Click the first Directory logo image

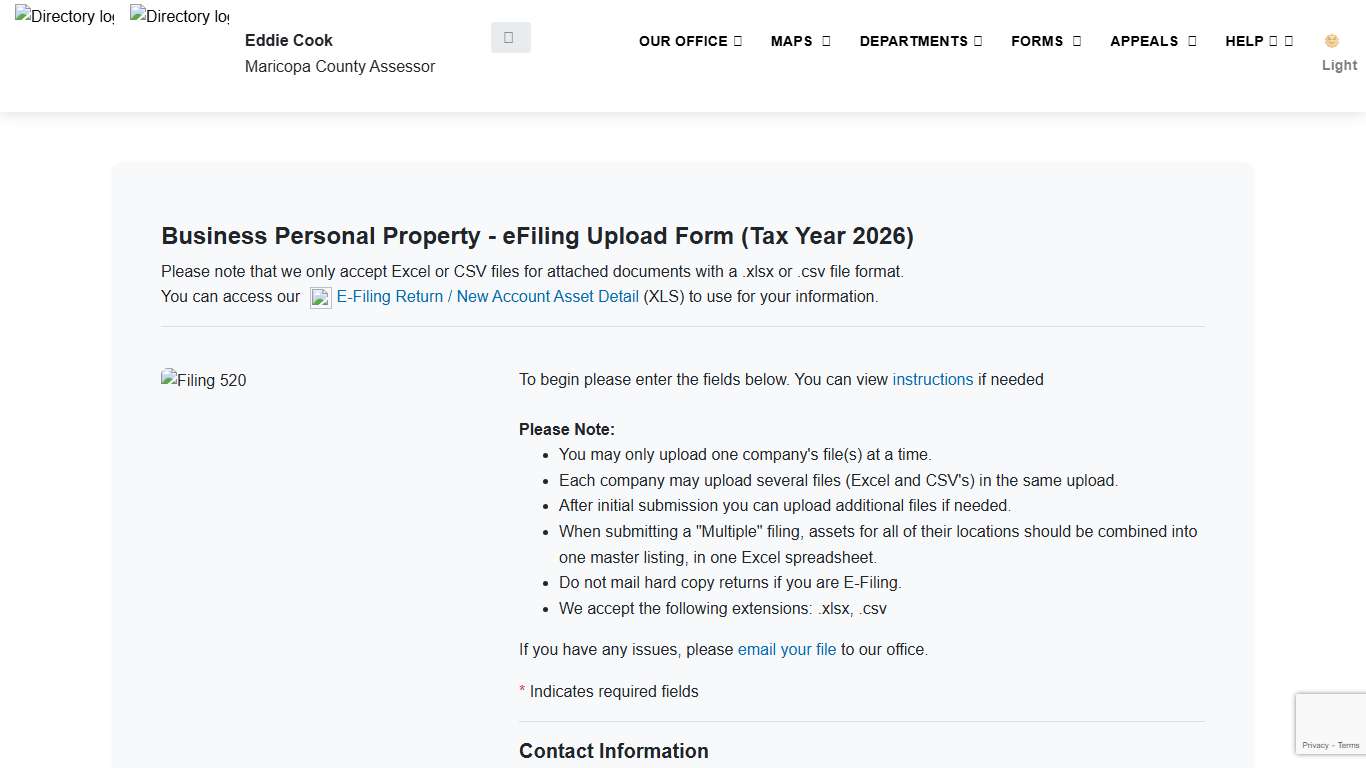point(64,17)
